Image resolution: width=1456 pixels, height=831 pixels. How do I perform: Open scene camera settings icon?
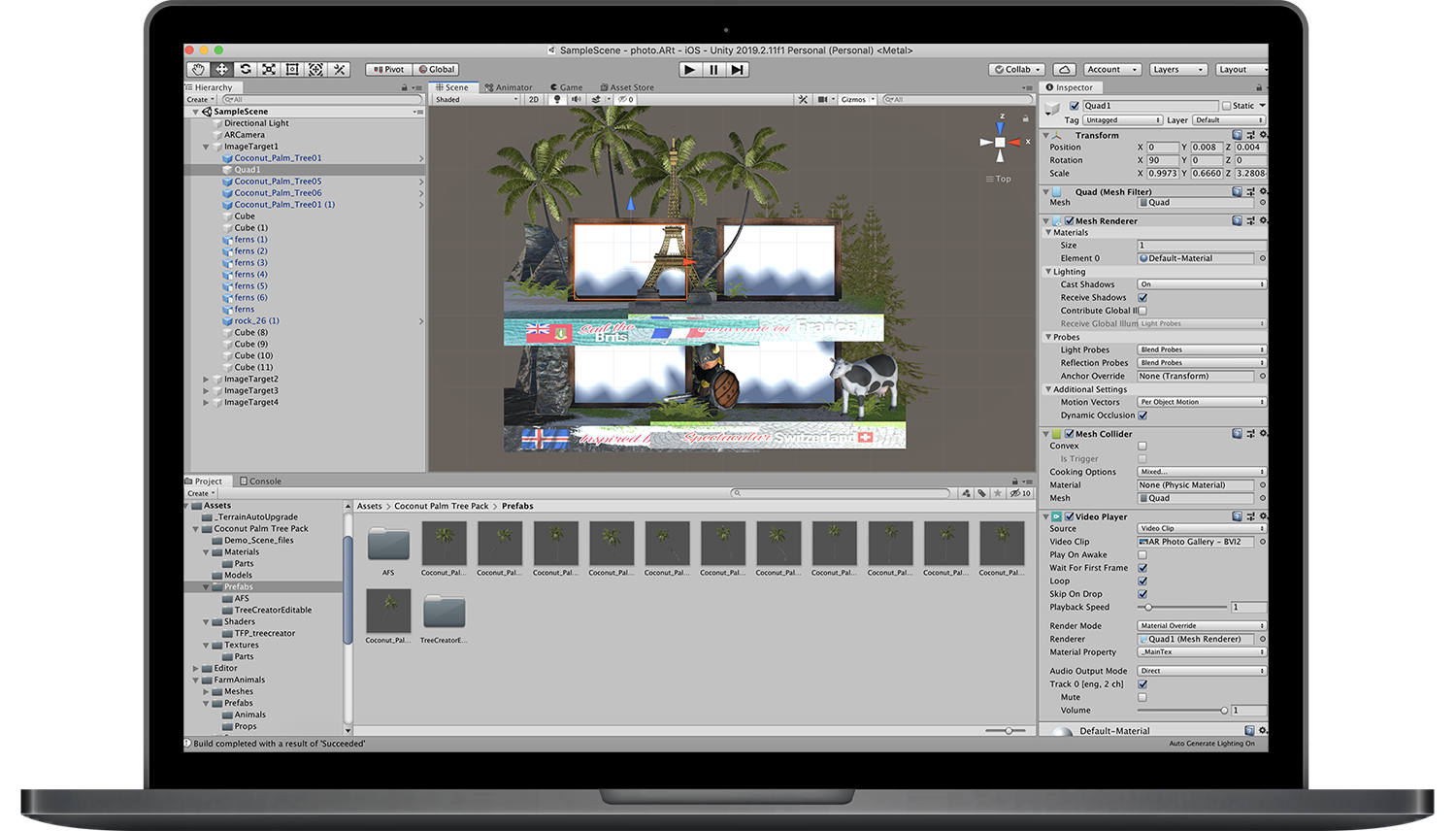[823, 99]
